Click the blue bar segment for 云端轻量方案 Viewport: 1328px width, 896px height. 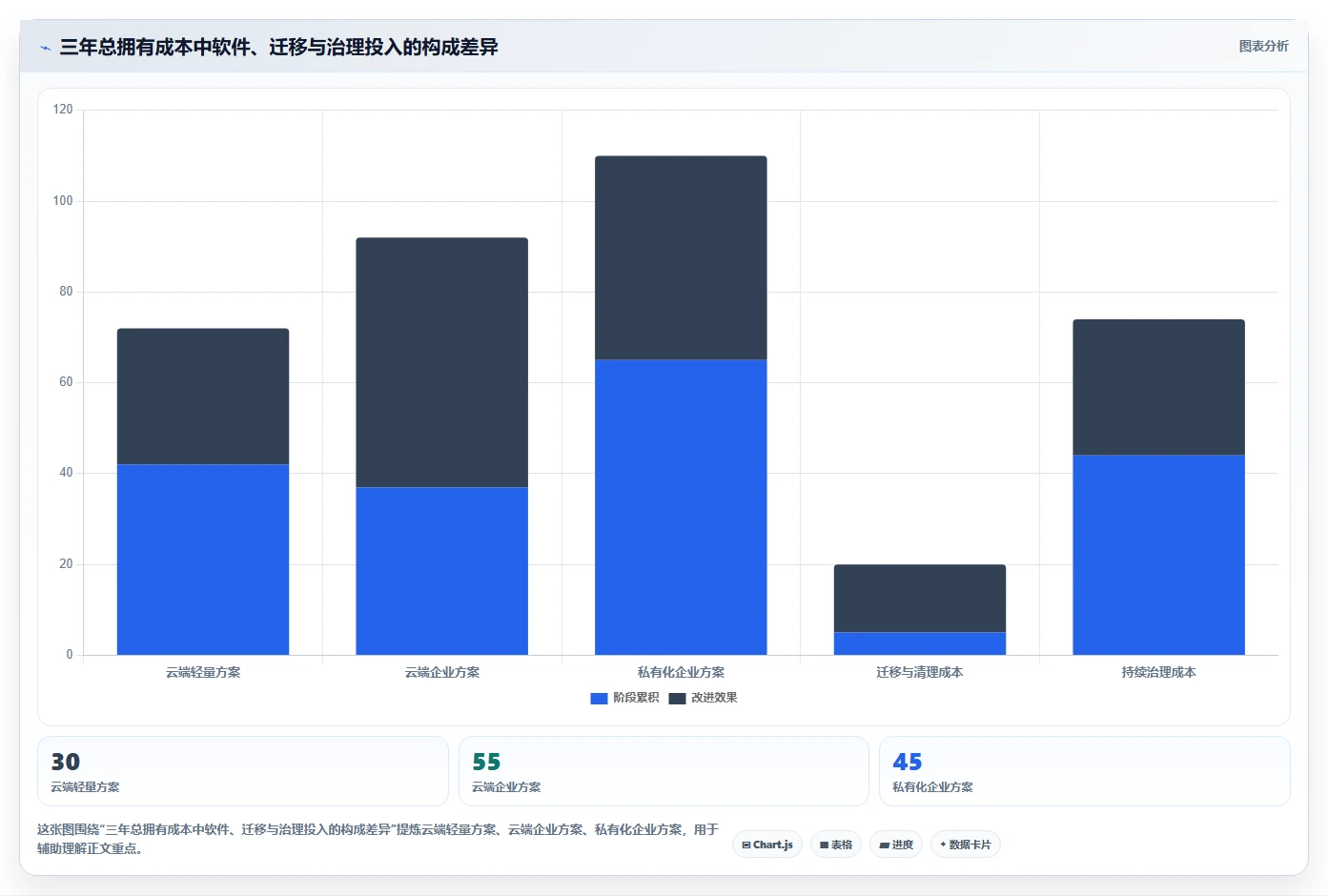[203, 560]
